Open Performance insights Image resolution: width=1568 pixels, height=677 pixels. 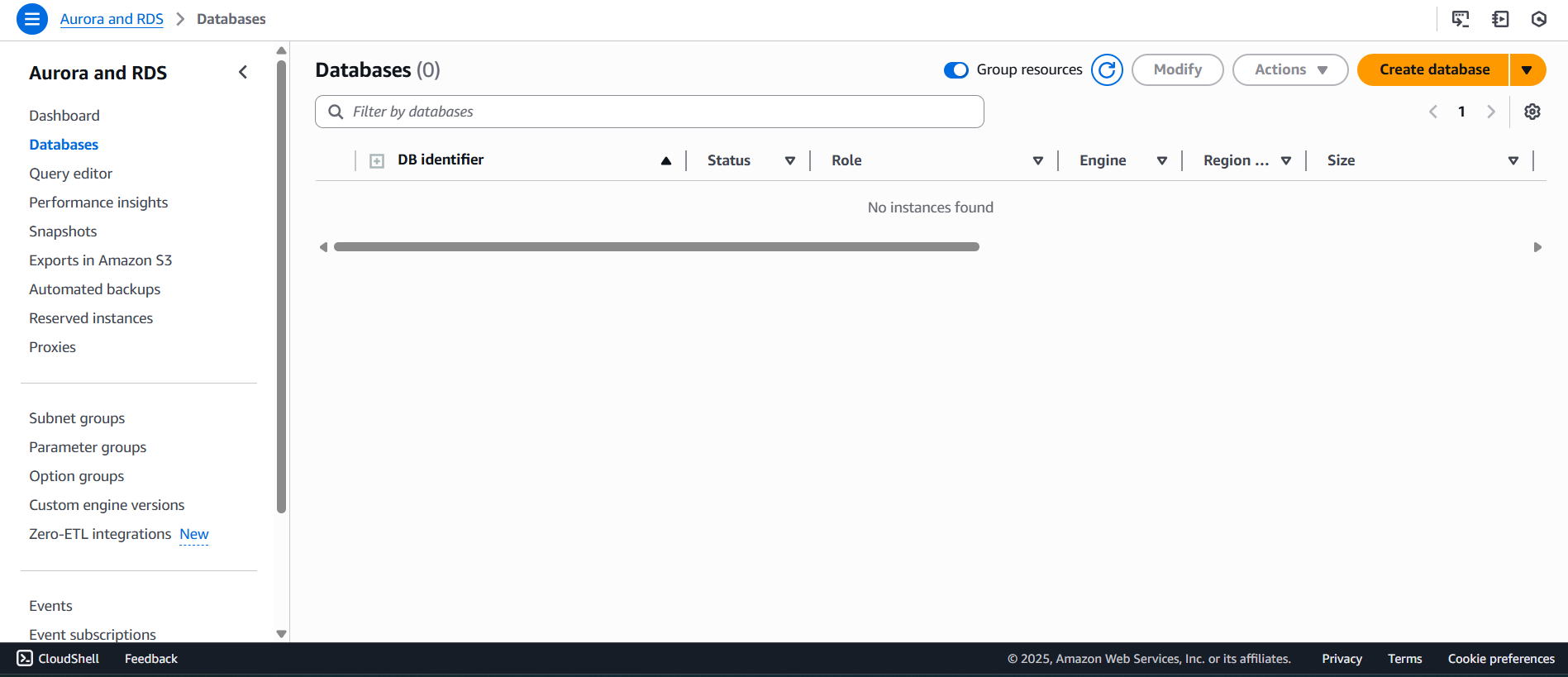[x=98, y=203]
